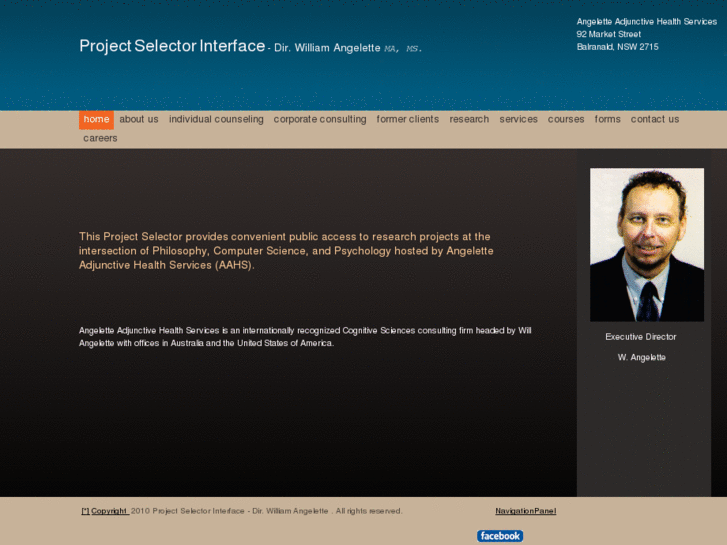
Task: Click the 'internationally recognized Cognitive Sciences' paragraph
Action: pyautogui.click(x=305, y=337)
